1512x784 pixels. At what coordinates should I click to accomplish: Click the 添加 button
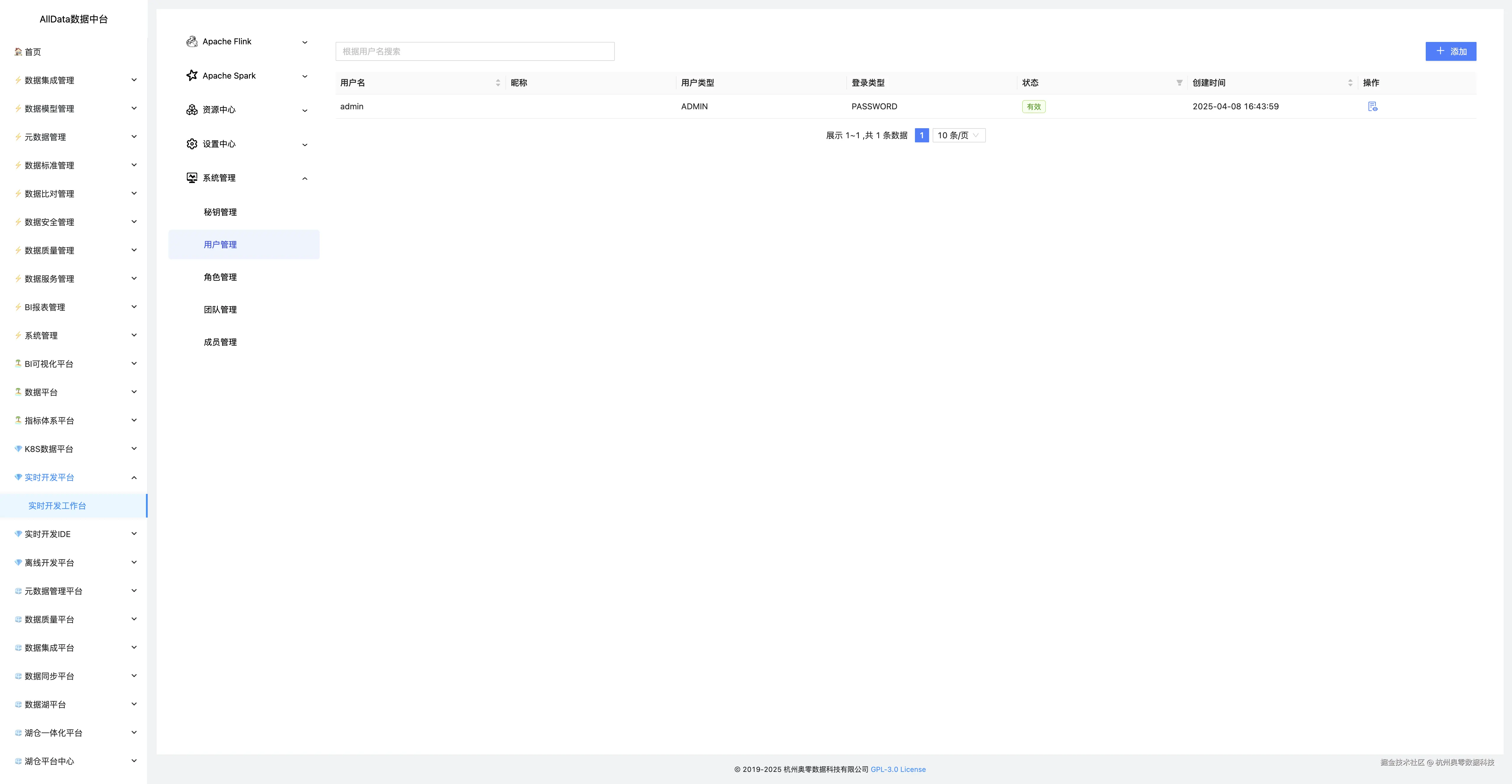[x=1450, y=52]
